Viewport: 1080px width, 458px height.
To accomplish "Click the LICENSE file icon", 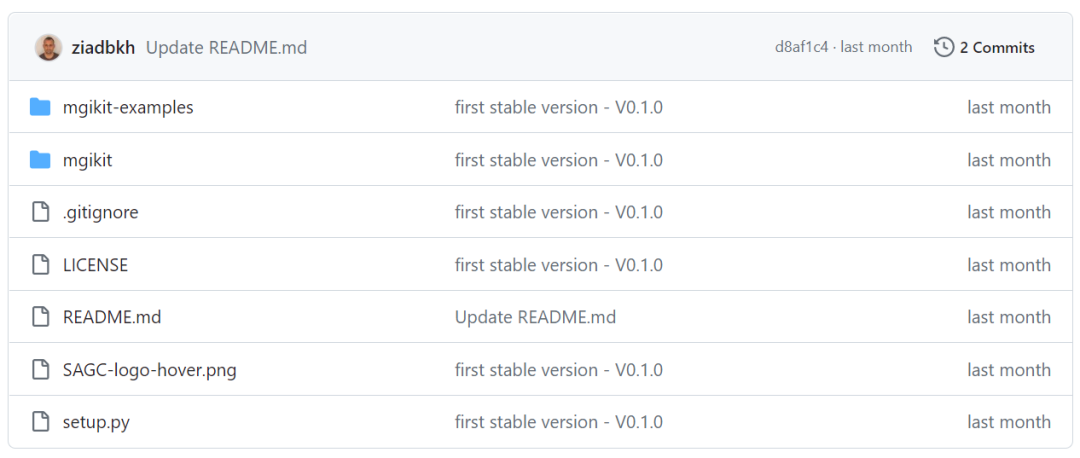I will pos(40,265).
